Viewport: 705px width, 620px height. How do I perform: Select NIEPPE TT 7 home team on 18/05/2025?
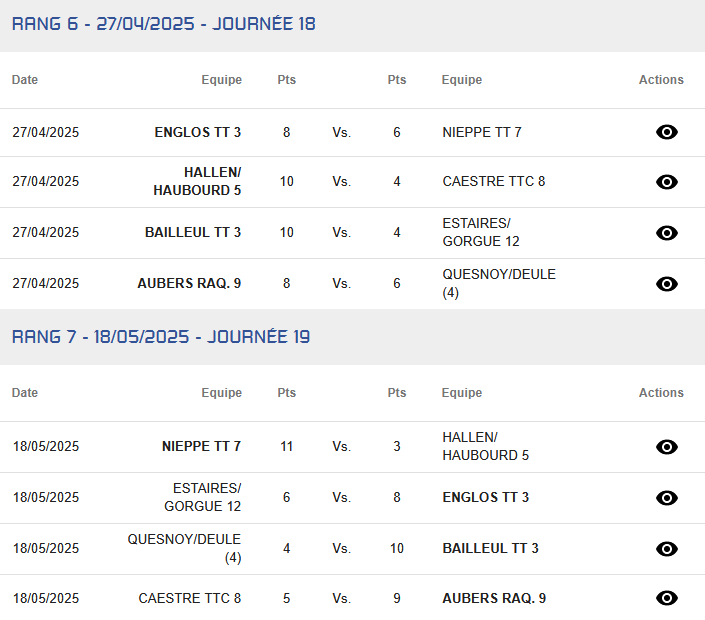click(x=201, y=447)
